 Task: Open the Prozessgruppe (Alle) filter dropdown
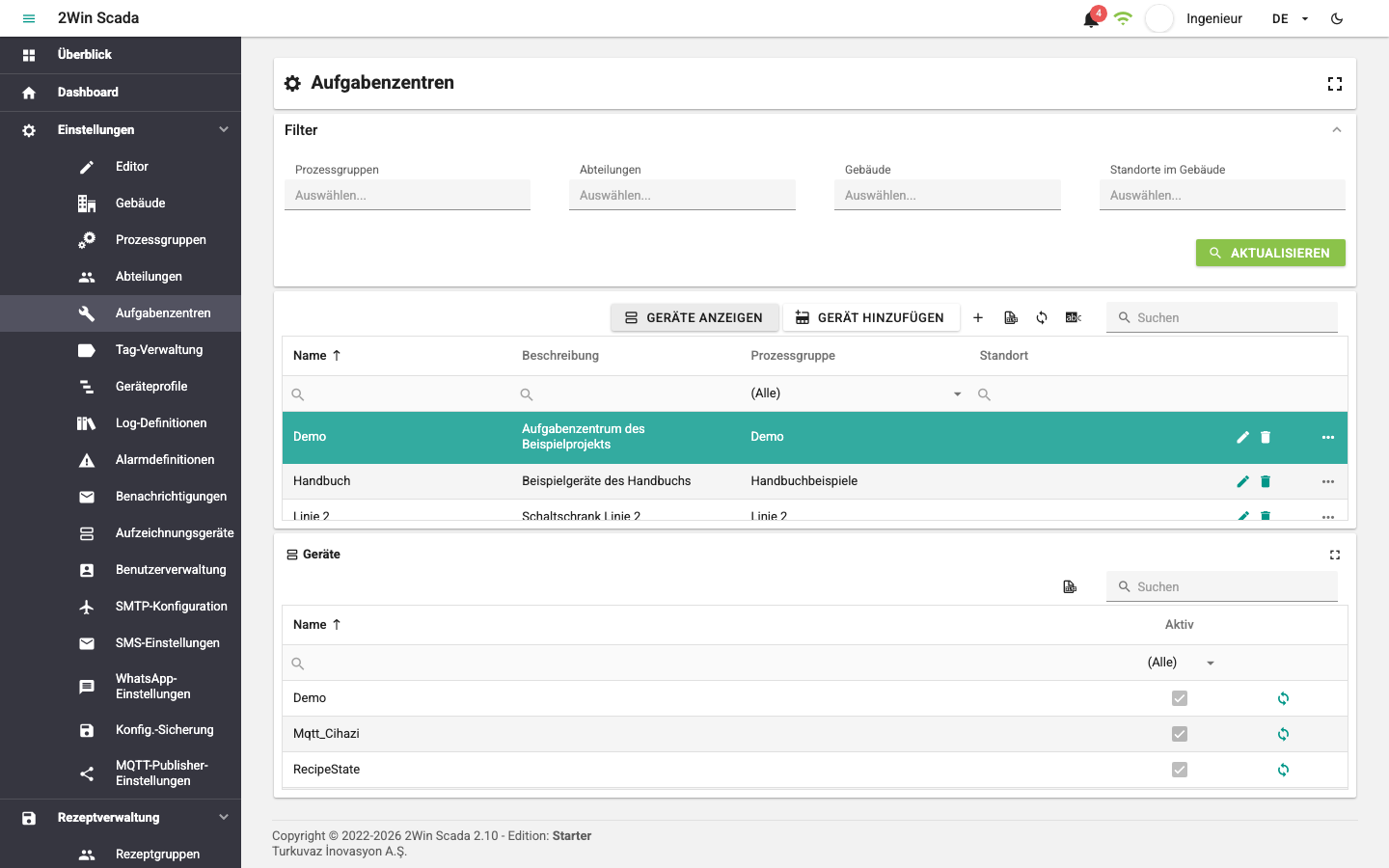coord(856,393)
